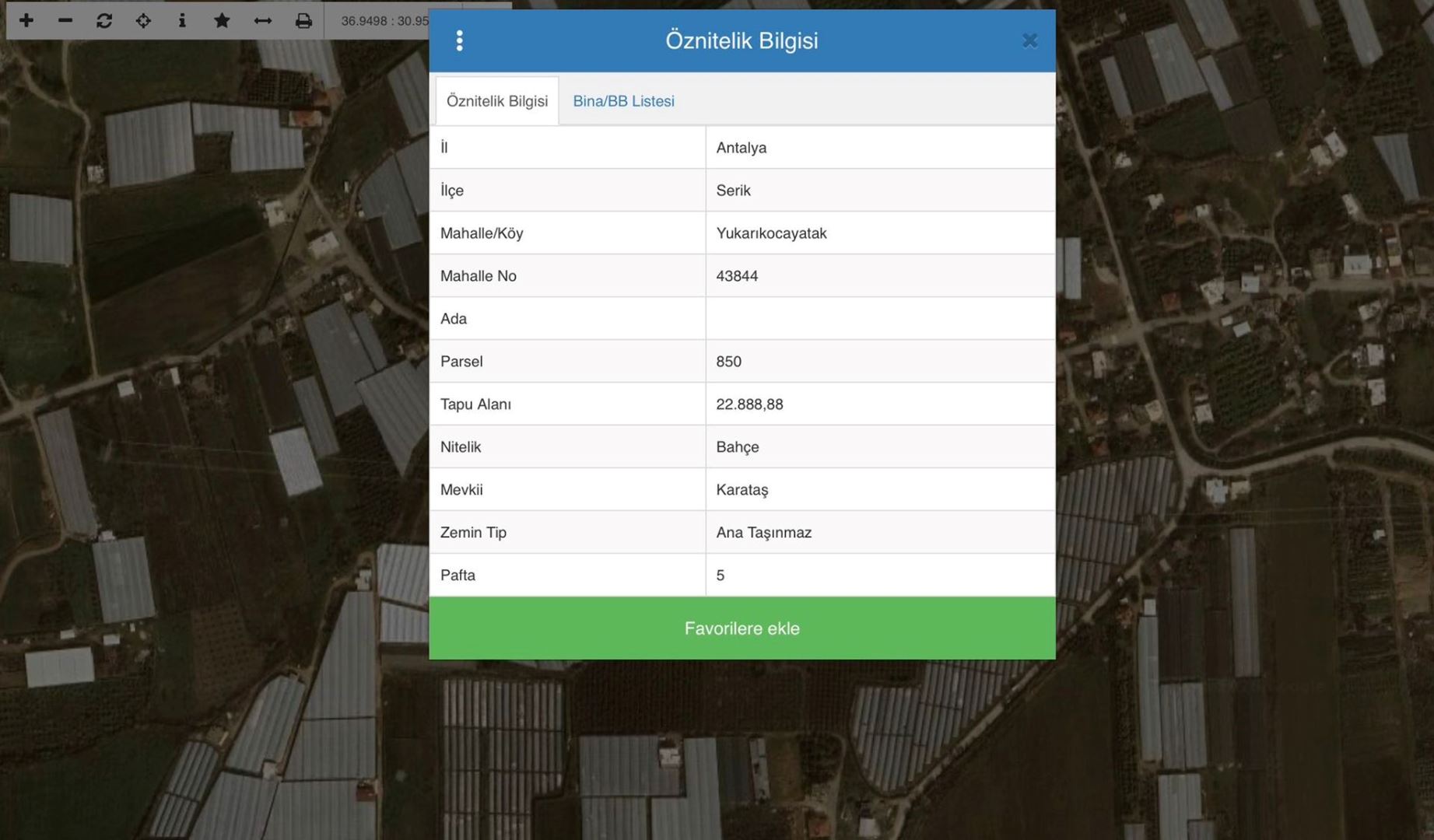The height and width of the screenshot is (840, 1434).
Task: Click the coordinate readout in the toolbar
Action: click(x=384, y=21)
